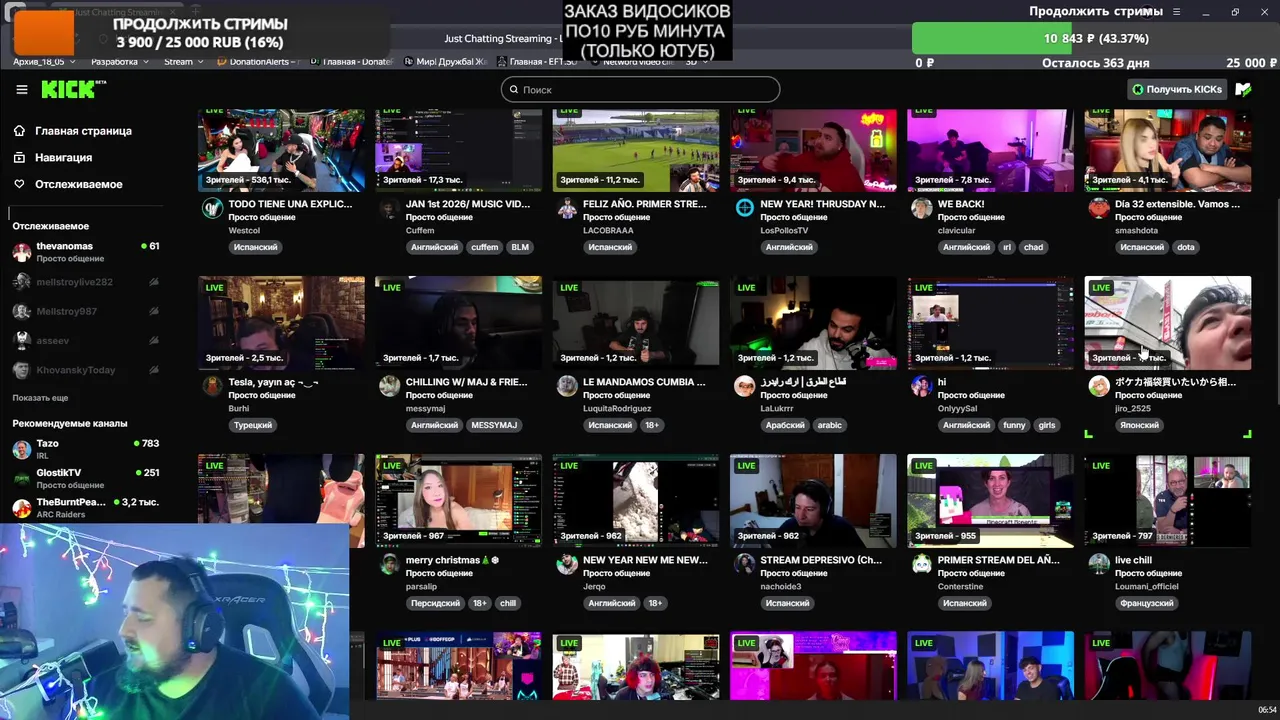Click LACOBRAAA streamer avatar
1280x720 pixels.
click(567, 208)
